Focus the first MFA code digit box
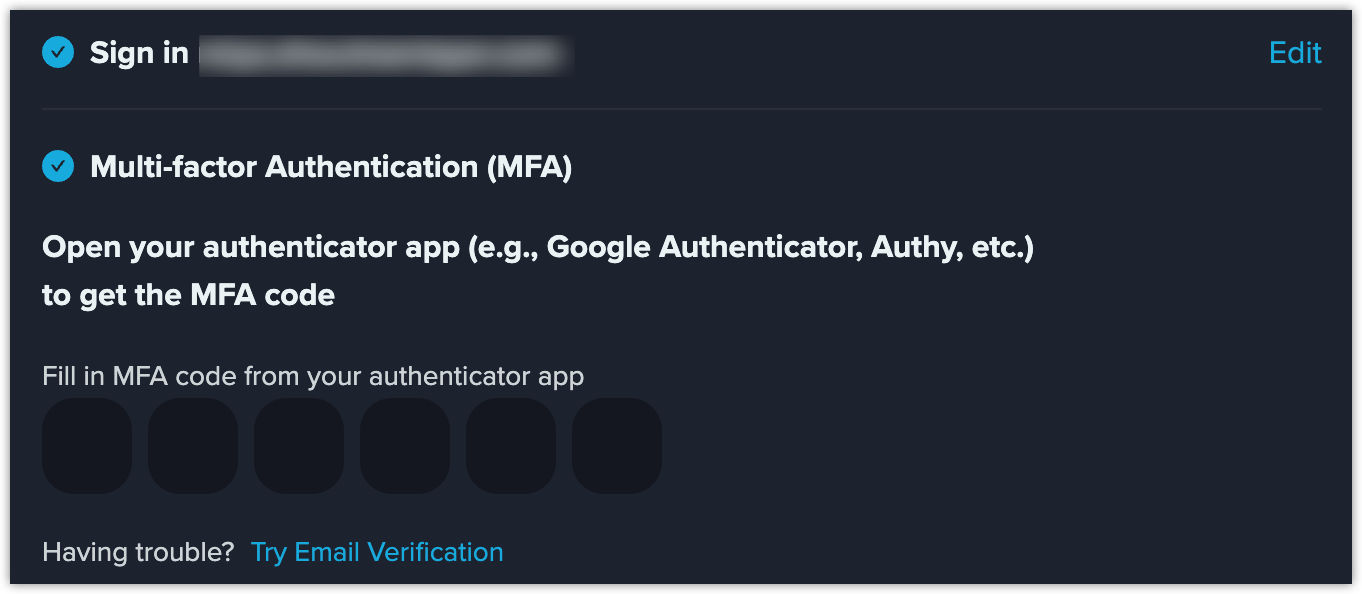This screenshot has height=594, width=1362. [x=87, y=446]
